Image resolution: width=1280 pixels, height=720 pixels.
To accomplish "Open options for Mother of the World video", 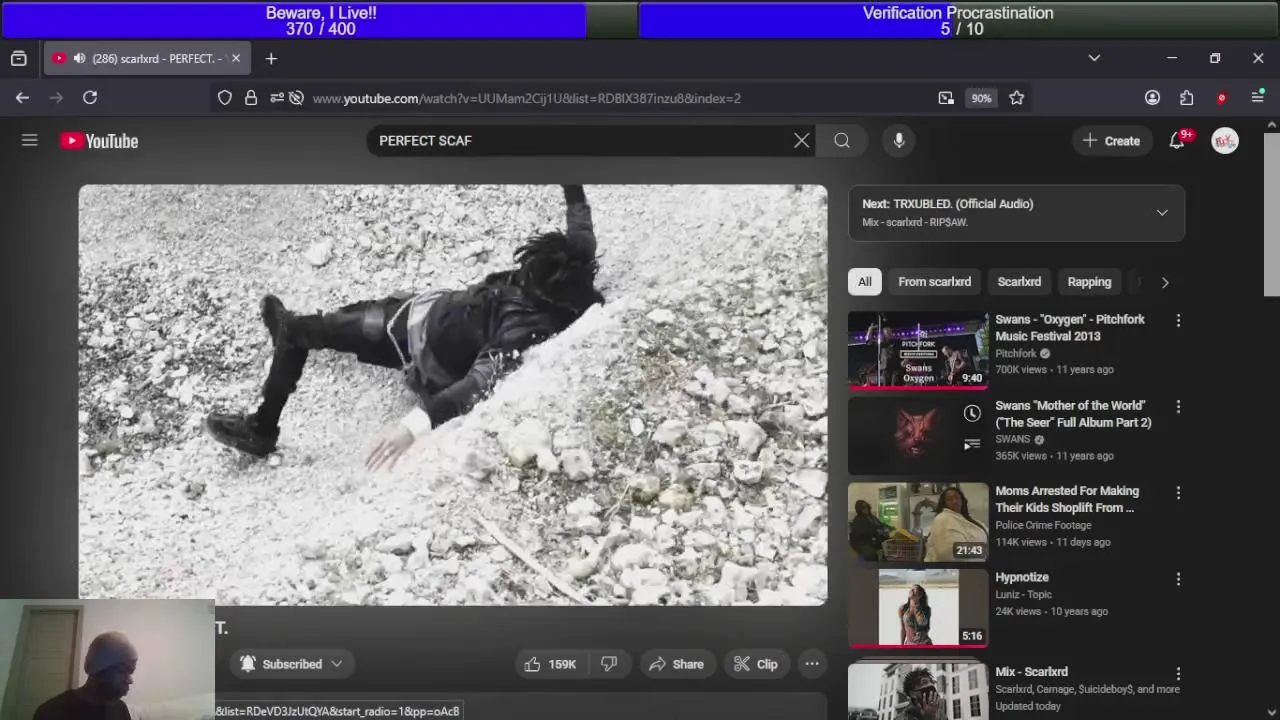I will 1178,407.
